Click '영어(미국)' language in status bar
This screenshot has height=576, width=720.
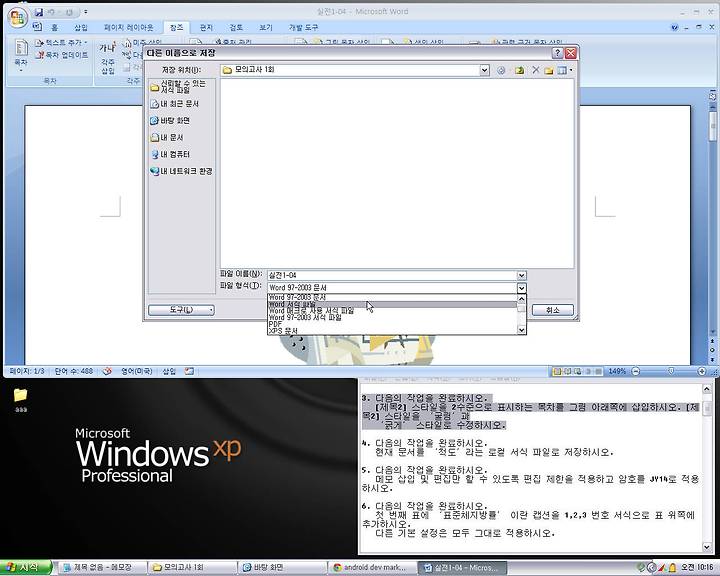(136, 371)
